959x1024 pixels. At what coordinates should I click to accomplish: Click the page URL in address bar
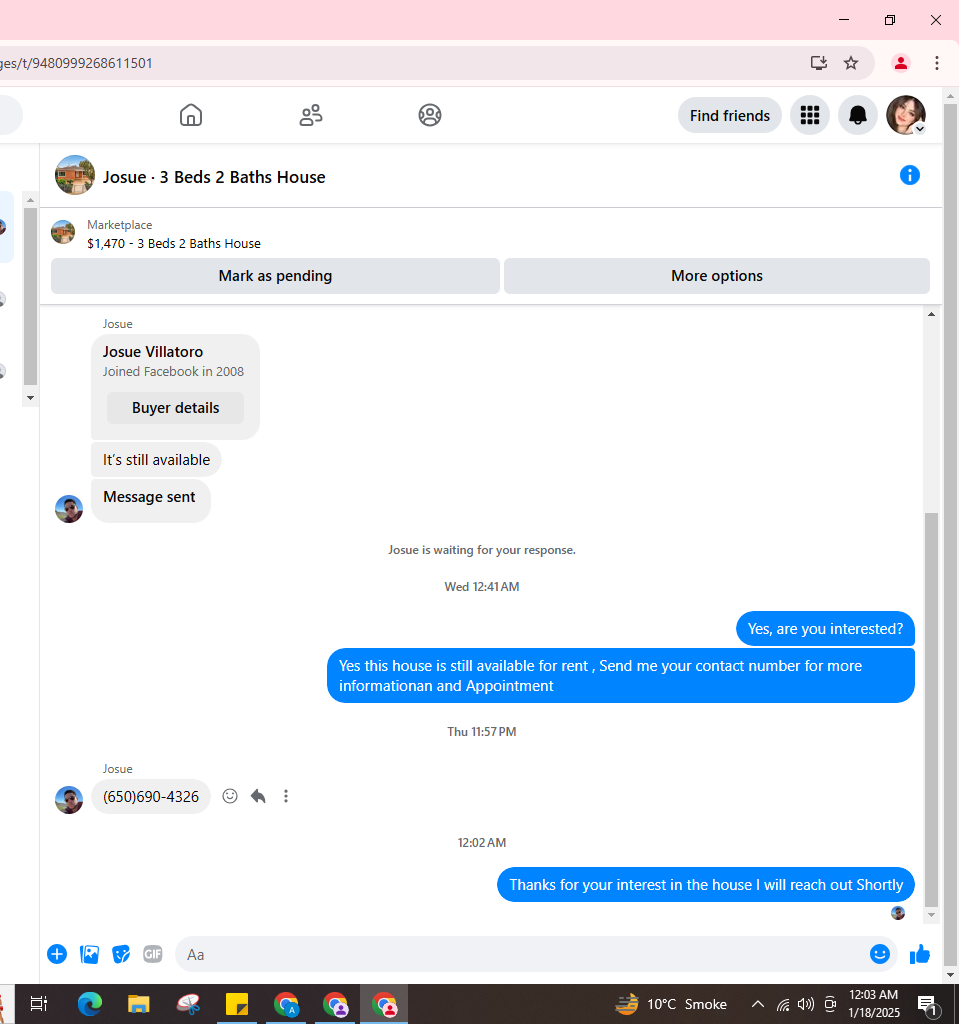click(x=76, y=63)
